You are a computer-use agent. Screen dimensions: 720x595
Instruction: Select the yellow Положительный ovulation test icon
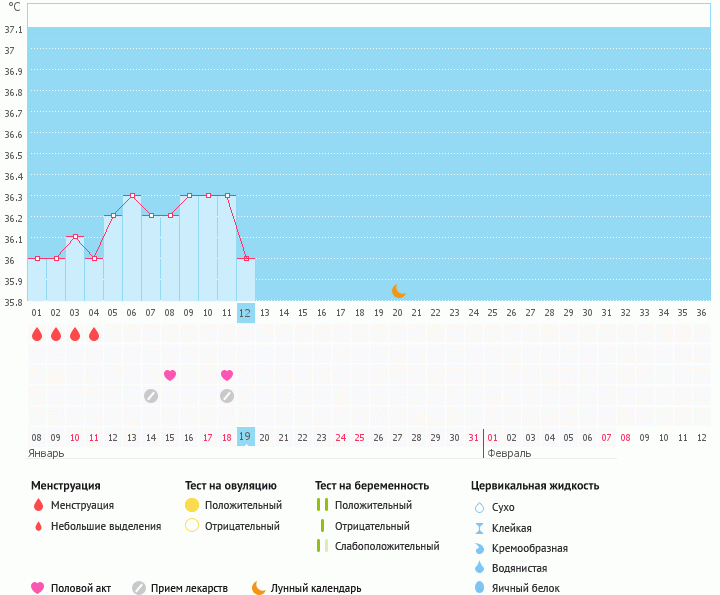[192, 506]
